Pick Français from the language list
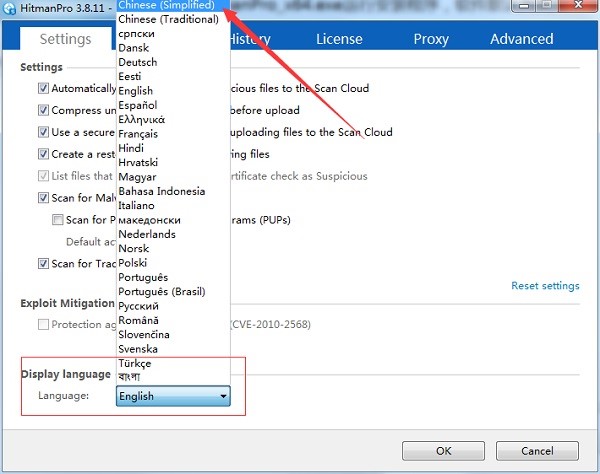Image resolution: width=600 pixels, height=474 pixels. point(138,133)
